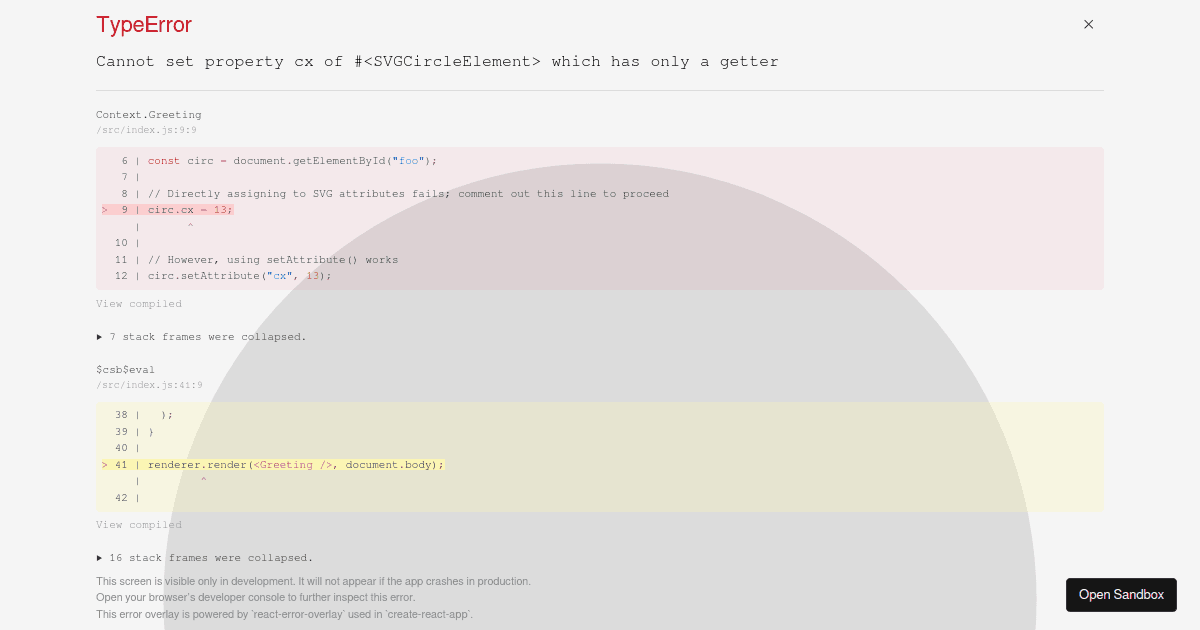Click comment 'Directly assigning to SVG attributes fails'
The image size is (1200, 630).
(x=408, y=194)
